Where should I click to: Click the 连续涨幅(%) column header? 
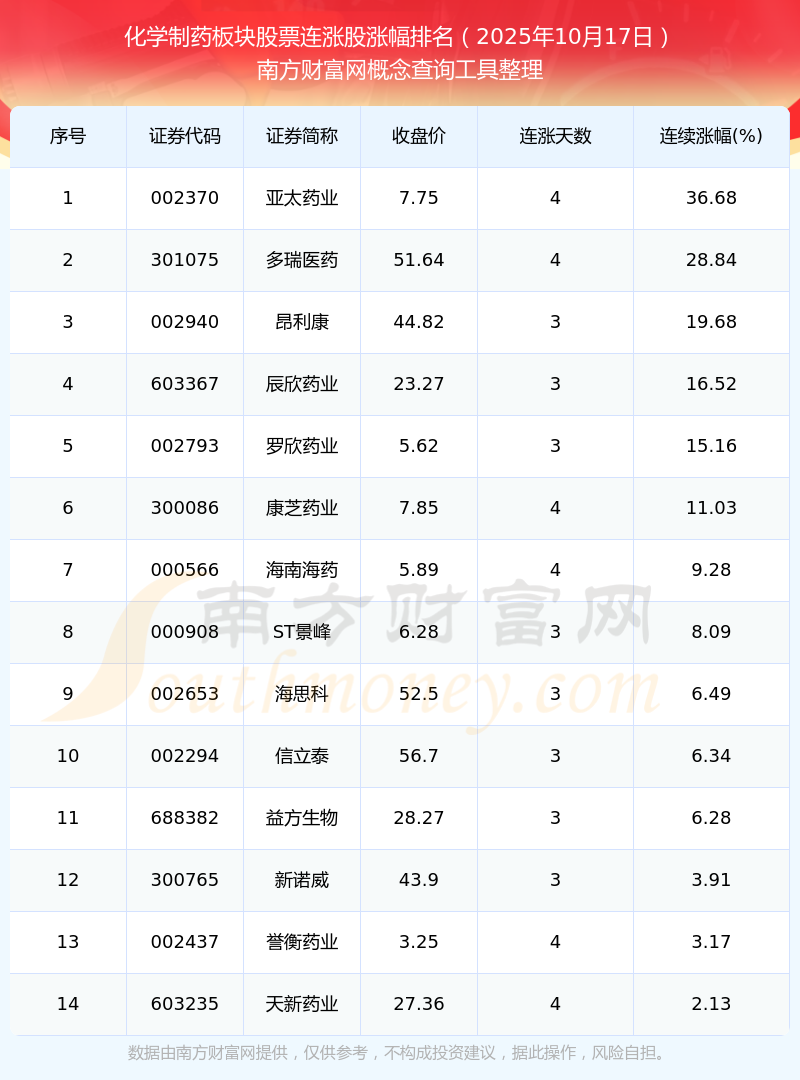click(x=711, y=136)
